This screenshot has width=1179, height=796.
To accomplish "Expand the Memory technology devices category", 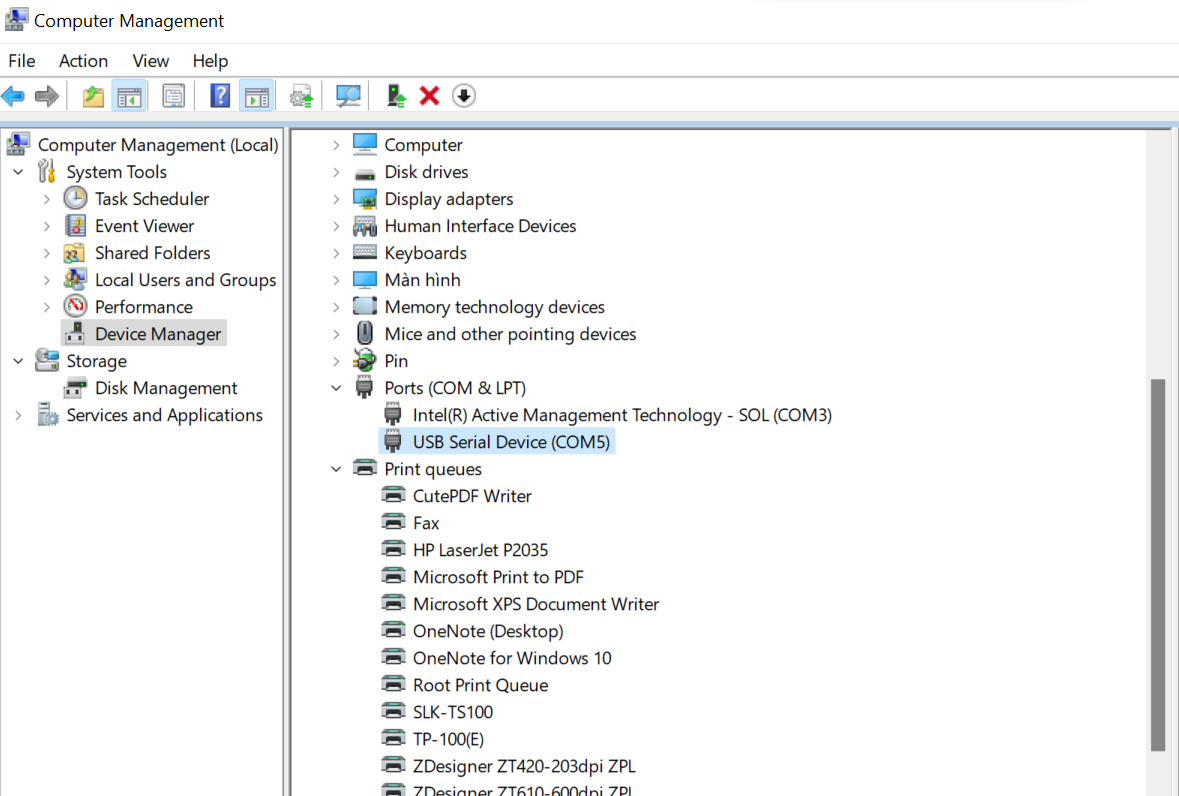I will pyautogui.click(x=336, y=307).
